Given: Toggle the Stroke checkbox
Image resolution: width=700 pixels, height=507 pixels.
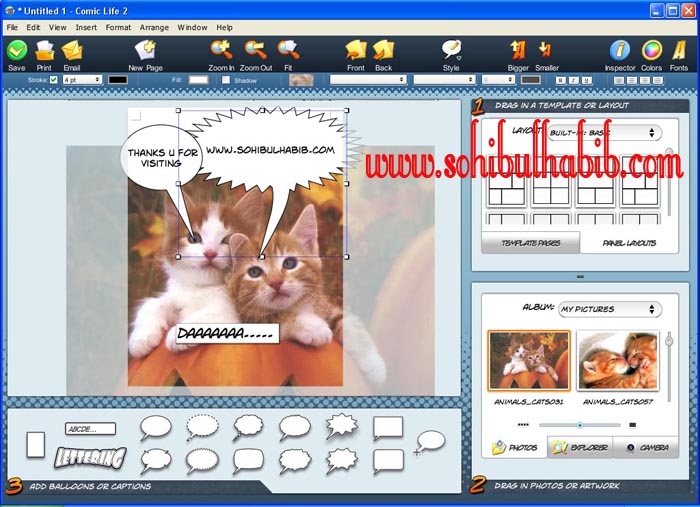Looking at the screenshot, I should point(54,80).
